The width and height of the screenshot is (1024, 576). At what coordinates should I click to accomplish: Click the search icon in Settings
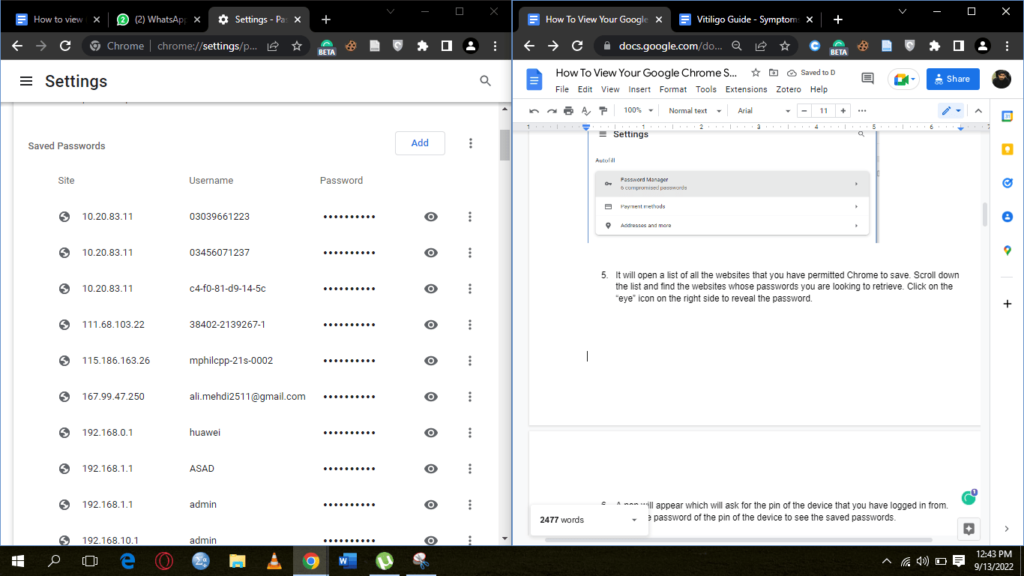[x=485, y=81]
